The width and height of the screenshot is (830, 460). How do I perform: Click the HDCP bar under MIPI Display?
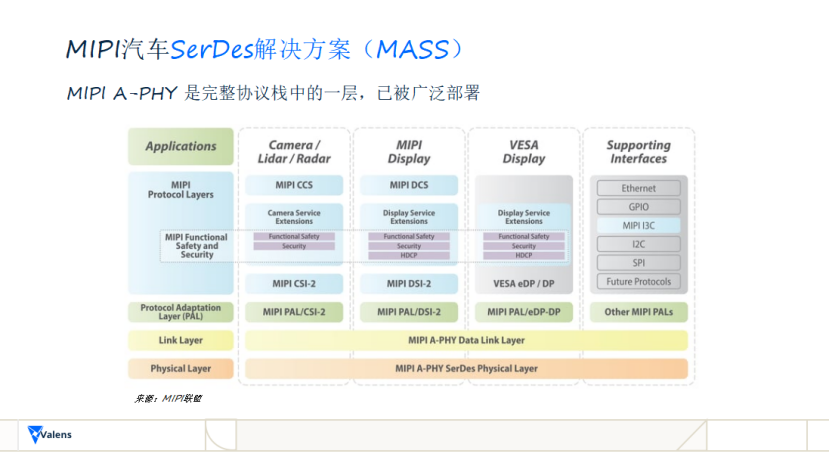pyautogui.click(x=409, y=255)
